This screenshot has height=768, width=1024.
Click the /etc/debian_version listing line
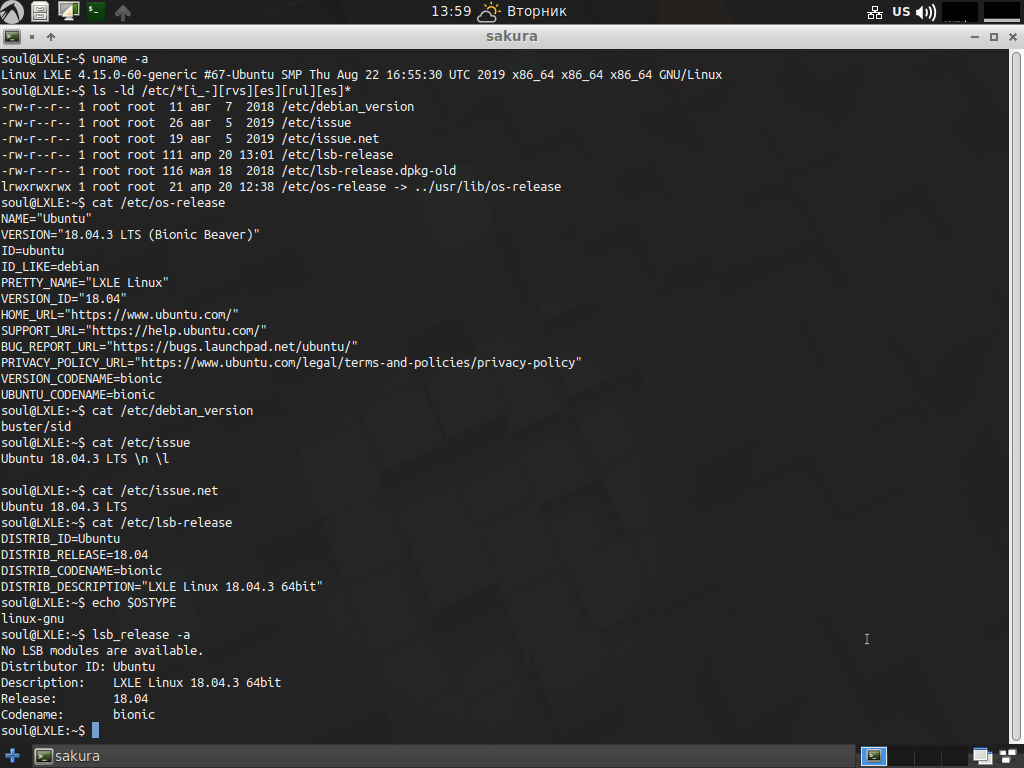point(207,106)
